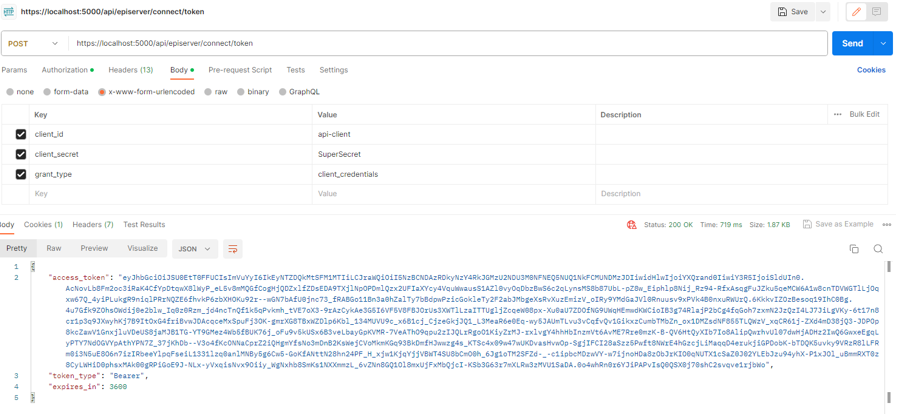Open the comments icon panel
This screenshot has width=898, height=414.
coord(877,12)
